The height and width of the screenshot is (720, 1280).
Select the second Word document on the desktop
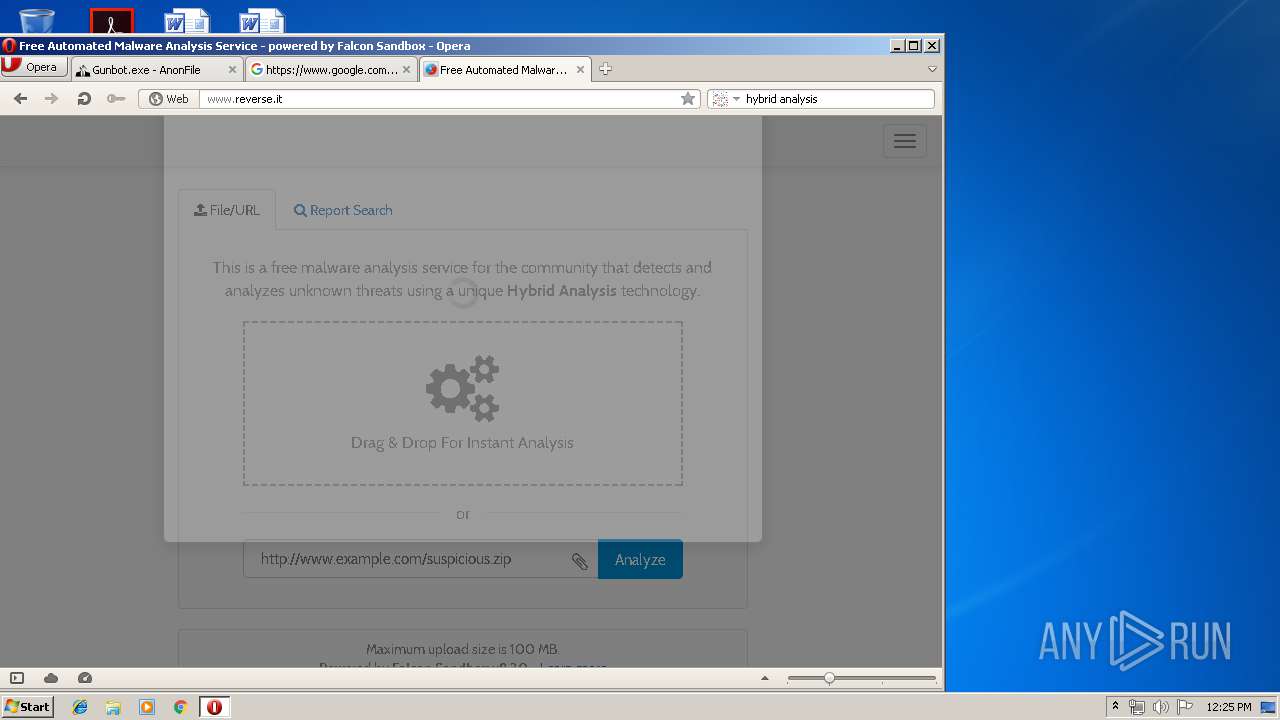click(x=261, y=21)
